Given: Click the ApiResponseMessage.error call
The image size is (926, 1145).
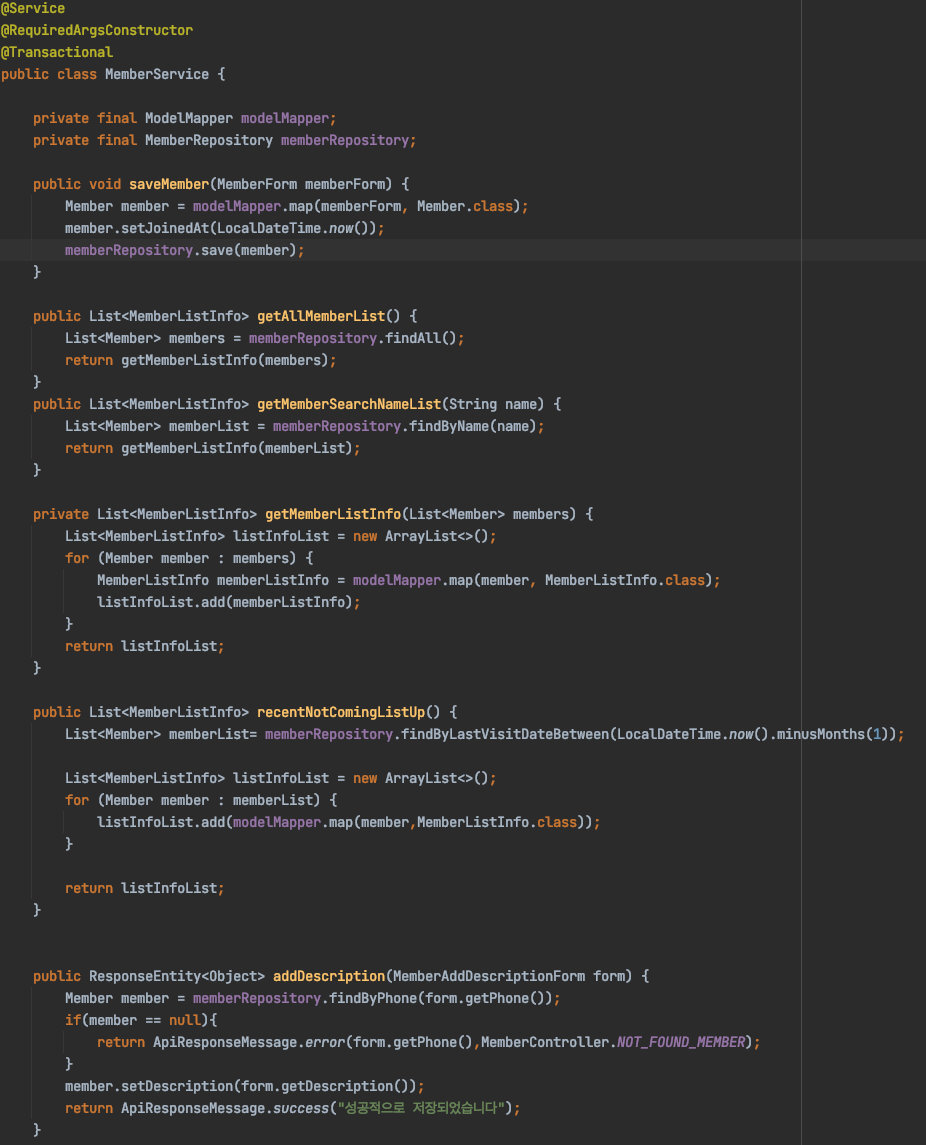Looking at the screenshot, I should pyautogui.click(x=248, y=1042).
